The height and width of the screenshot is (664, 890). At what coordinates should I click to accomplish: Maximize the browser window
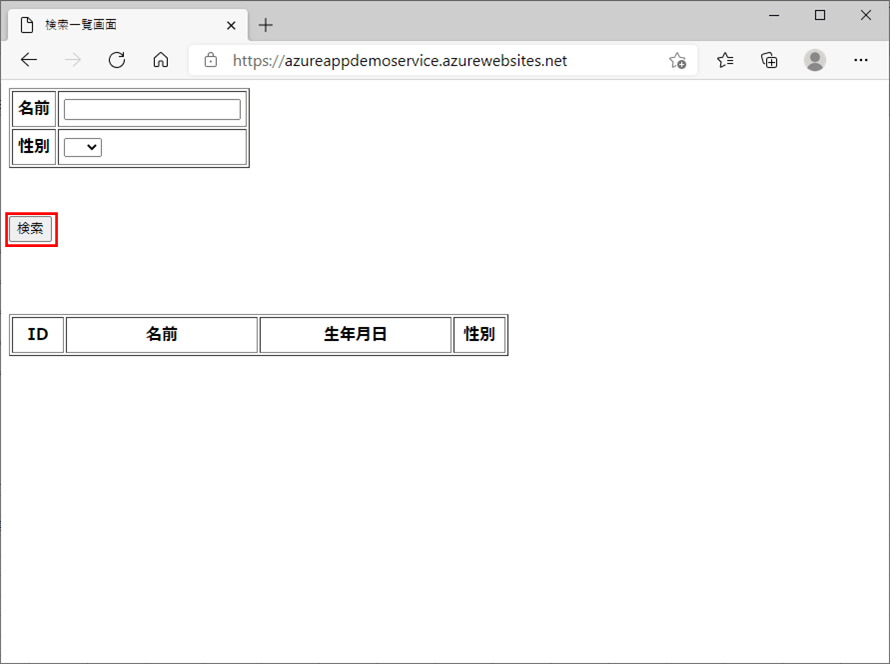point(820,15)
